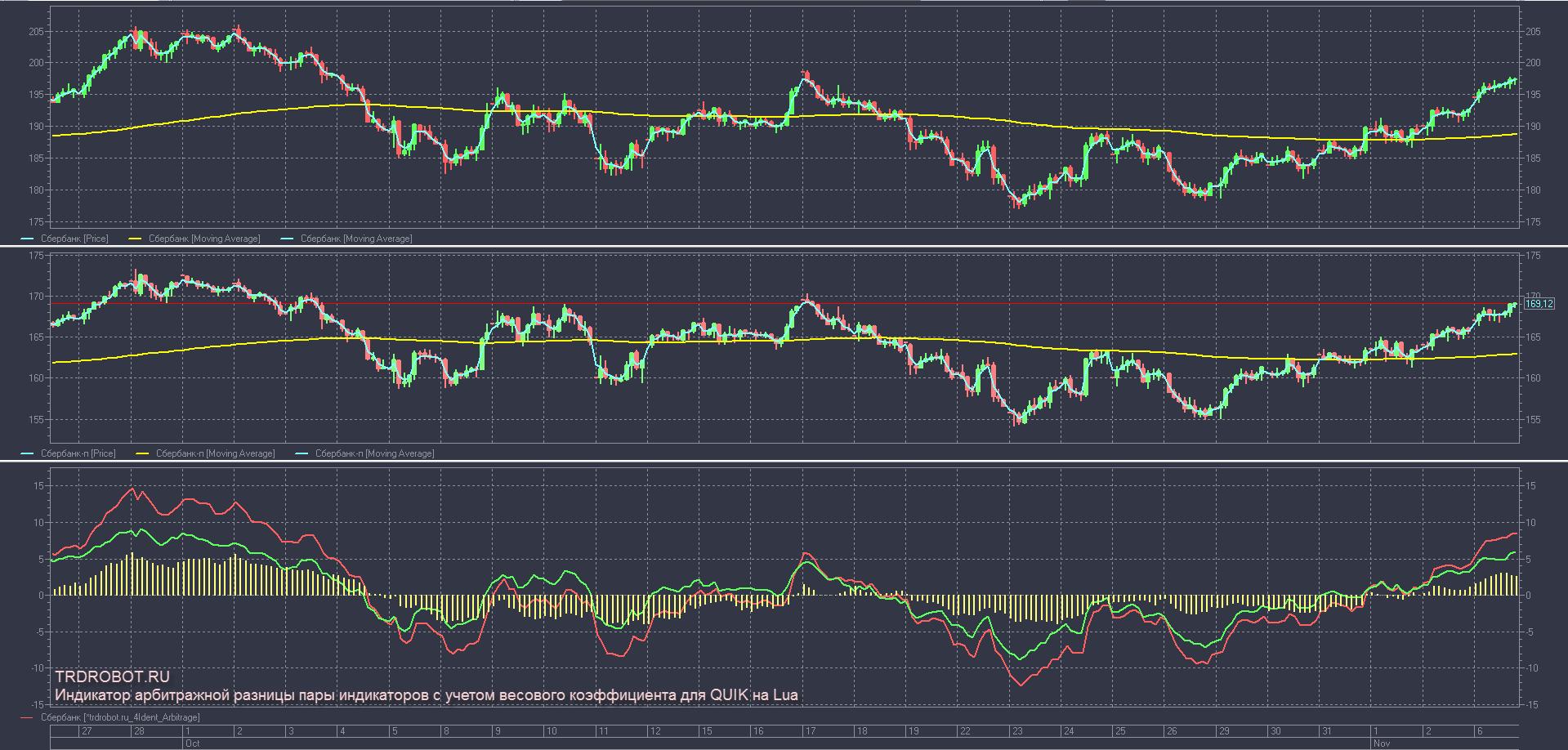Screen dimensions: 1568x750
Task: Click the Russian indicator description caption
Action: tap(425, 695)
